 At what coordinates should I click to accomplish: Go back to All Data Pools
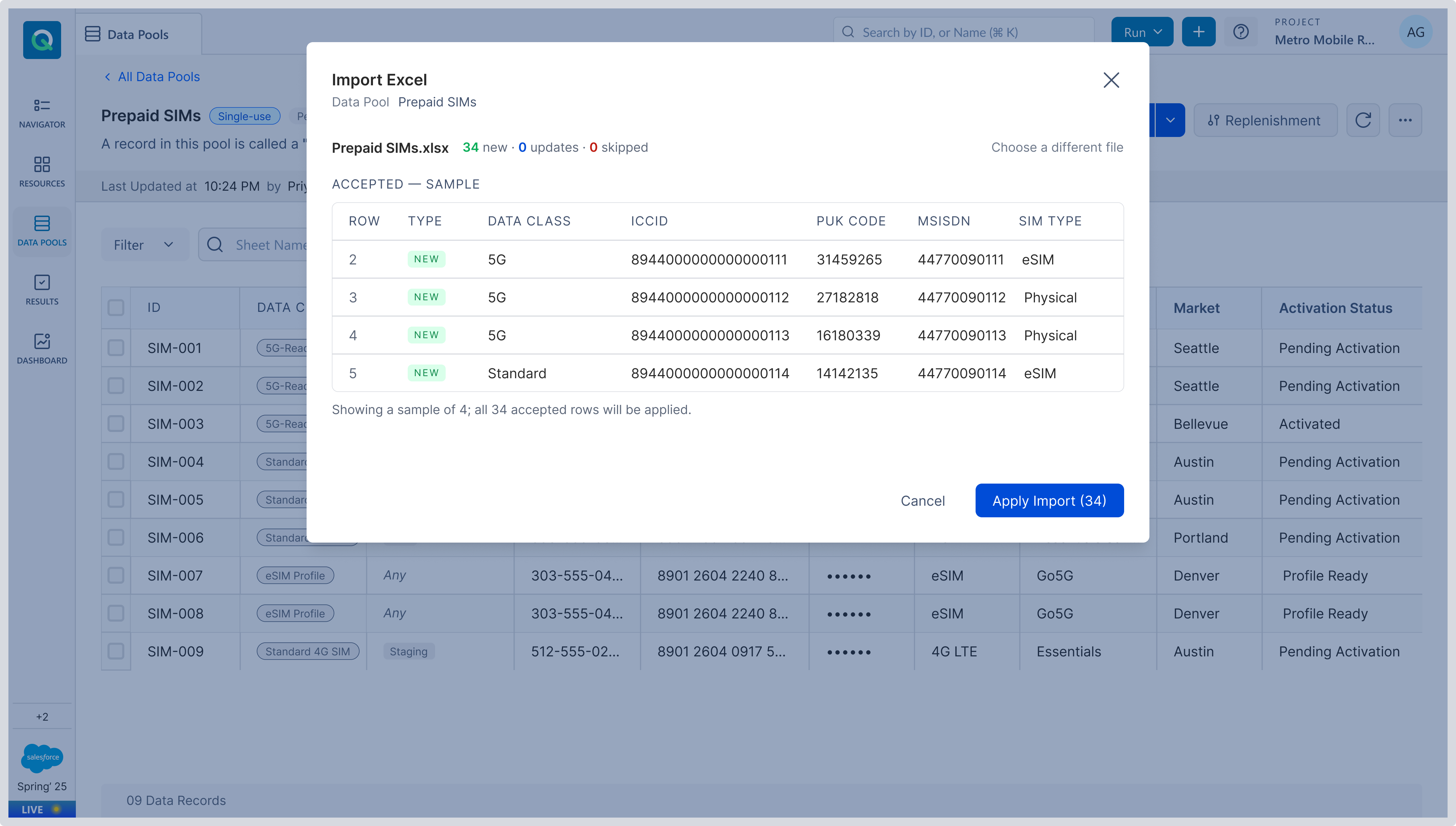coord(152,77)
